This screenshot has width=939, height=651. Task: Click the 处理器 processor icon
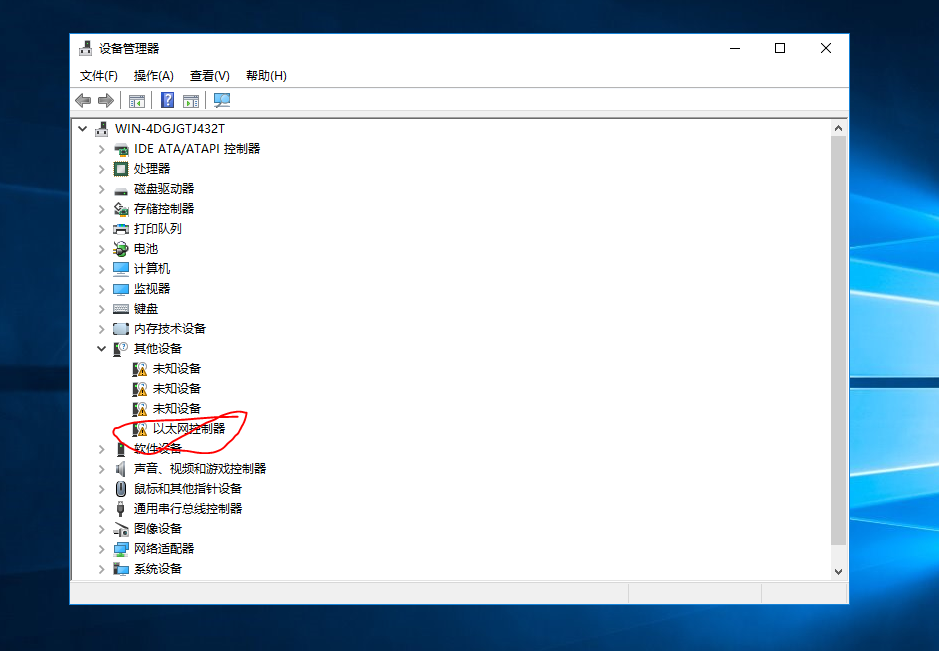coord(121,169)
